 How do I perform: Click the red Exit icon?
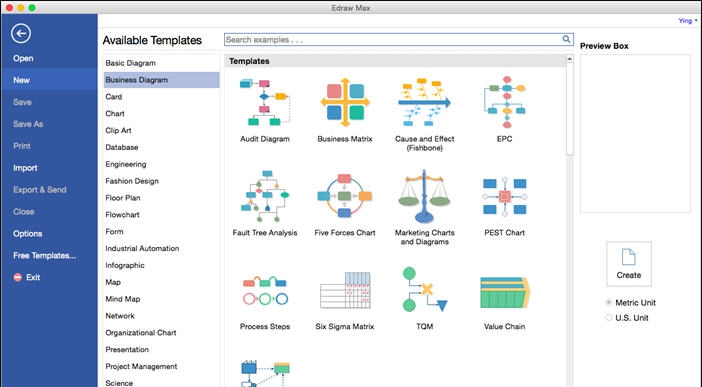pyautogui.click(x=17, y=277)
